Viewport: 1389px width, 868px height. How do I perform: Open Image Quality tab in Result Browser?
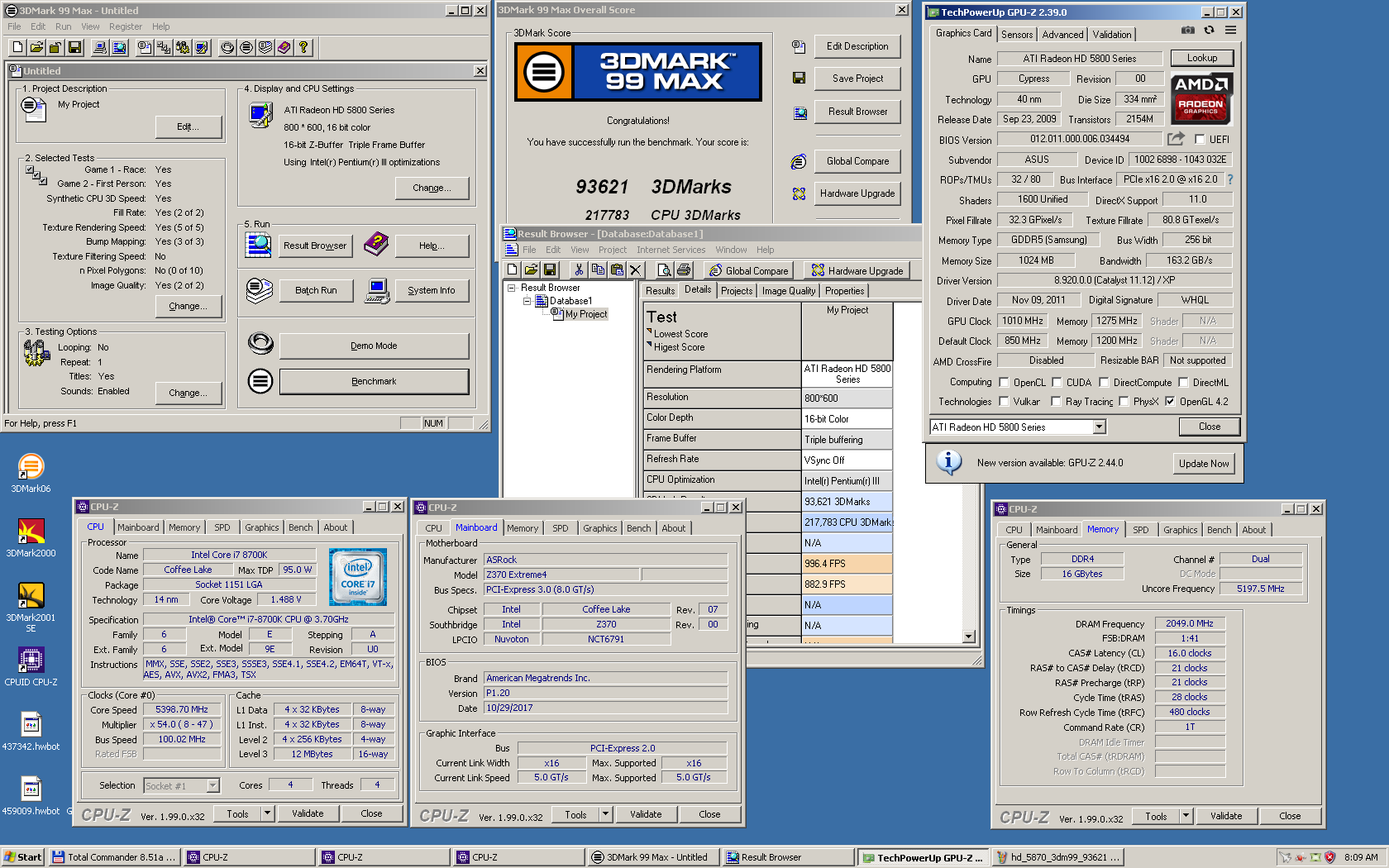point(788,291)
